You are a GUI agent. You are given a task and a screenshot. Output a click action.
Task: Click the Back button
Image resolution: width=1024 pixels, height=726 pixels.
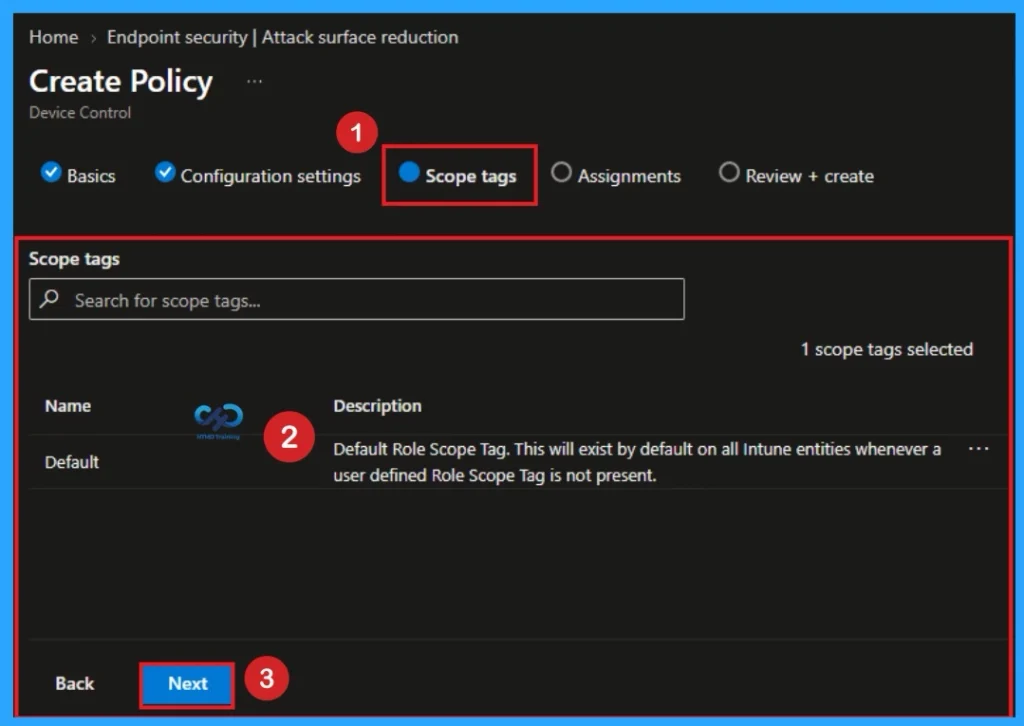[x=74, y=684]
